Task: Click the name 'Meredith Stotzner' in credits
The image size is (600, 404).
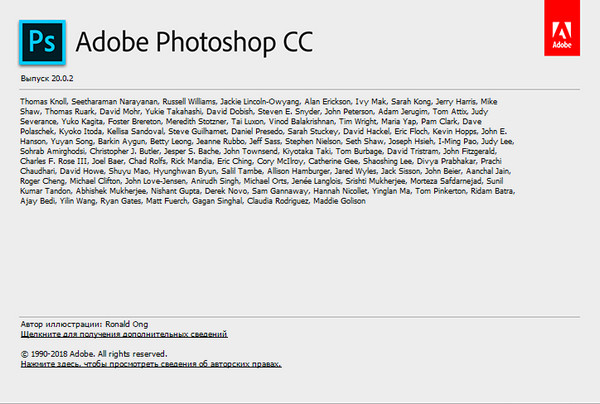Action: (196, 121)
